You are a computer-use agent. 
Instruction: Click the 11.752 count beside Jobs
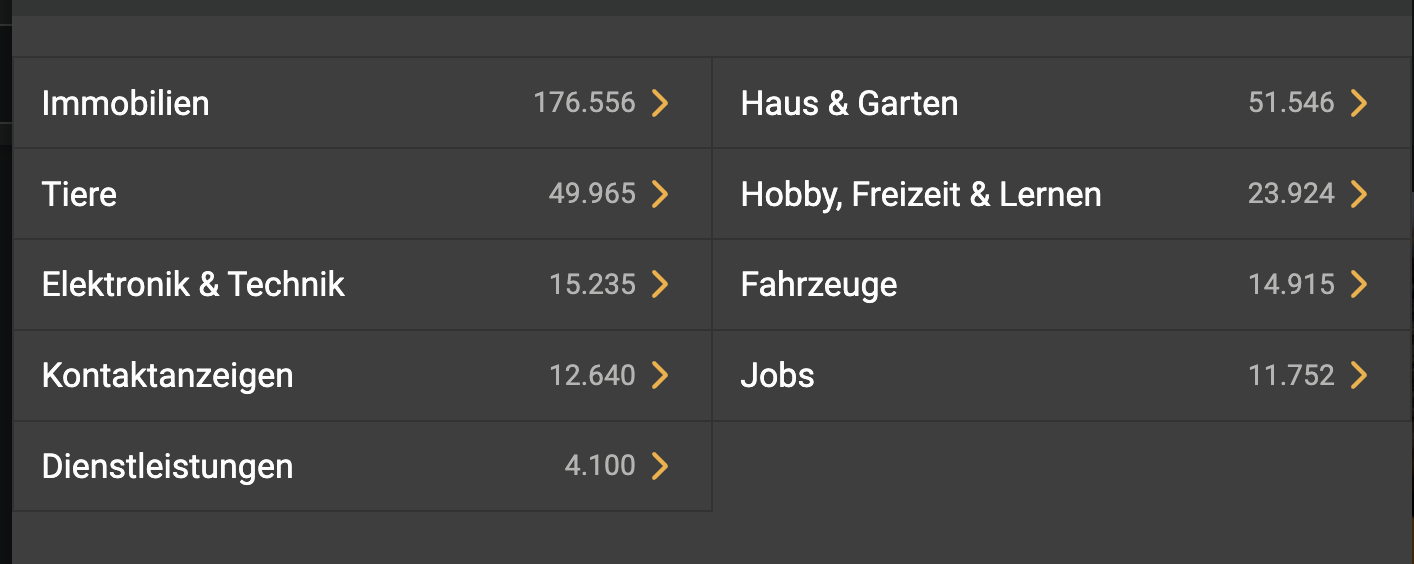(x=1291, y=376)
